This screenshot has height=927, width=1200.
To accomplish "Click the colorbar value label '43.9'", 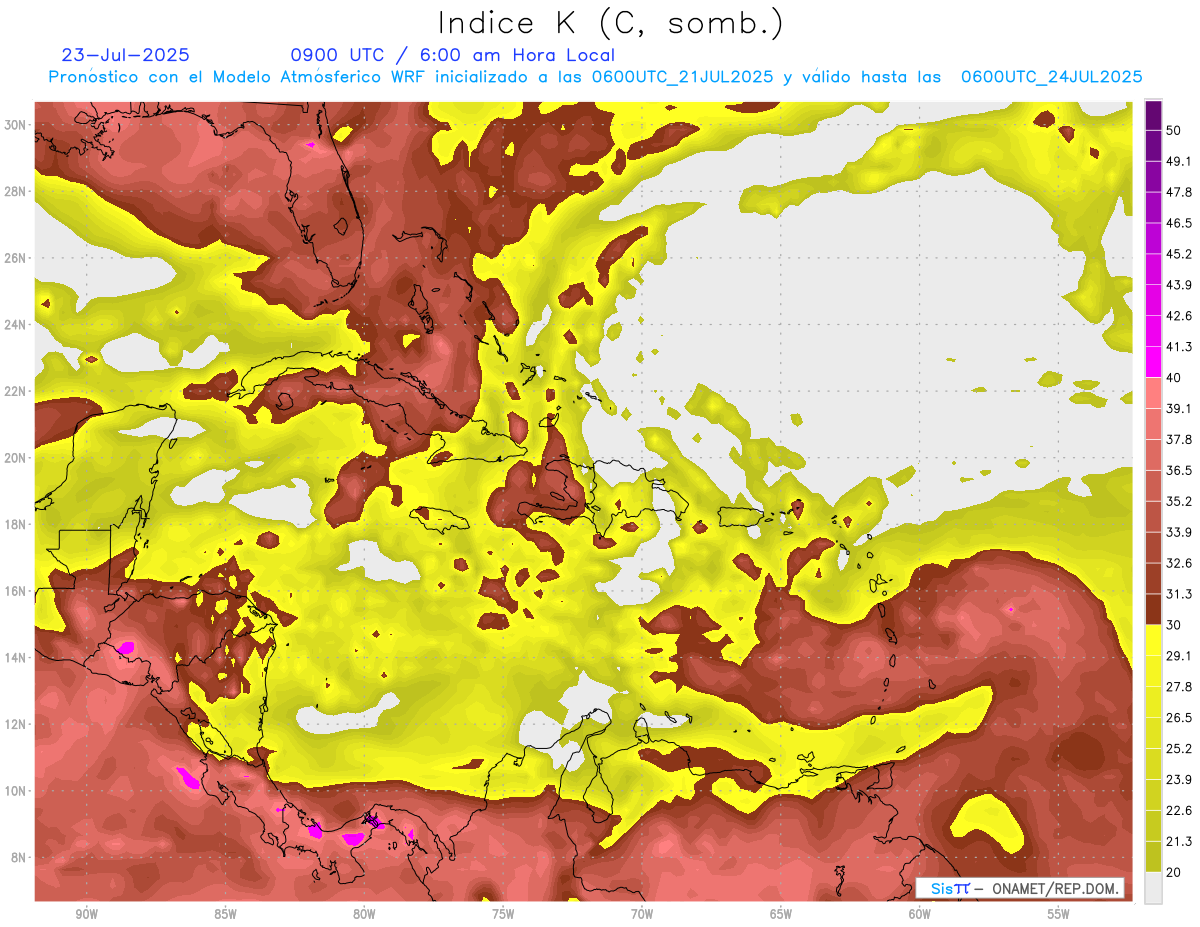I will (x=1179, y=285).
